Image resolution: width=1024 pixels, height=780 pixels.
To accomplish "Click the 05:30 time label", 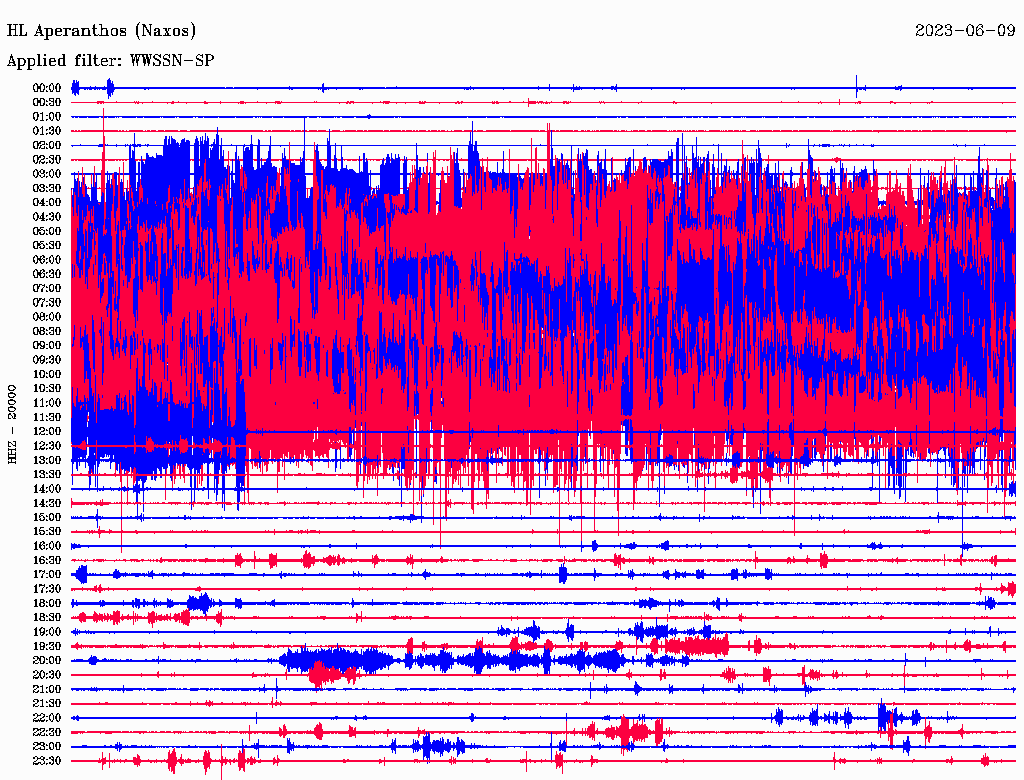I will coord(47,245).
